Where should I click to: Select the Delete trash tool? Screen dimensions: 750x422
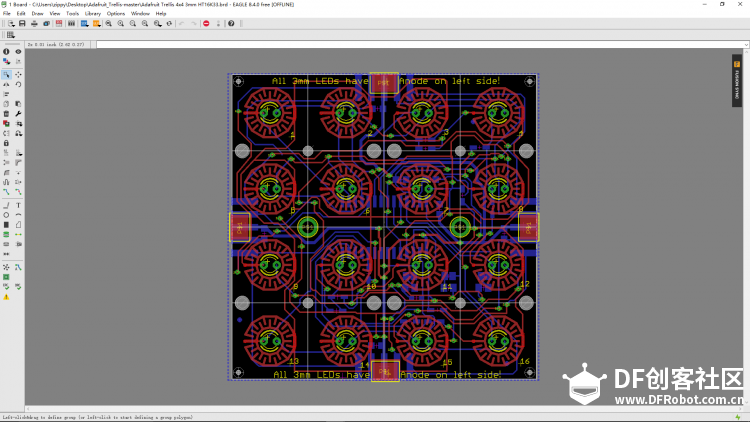pos(6,114)
